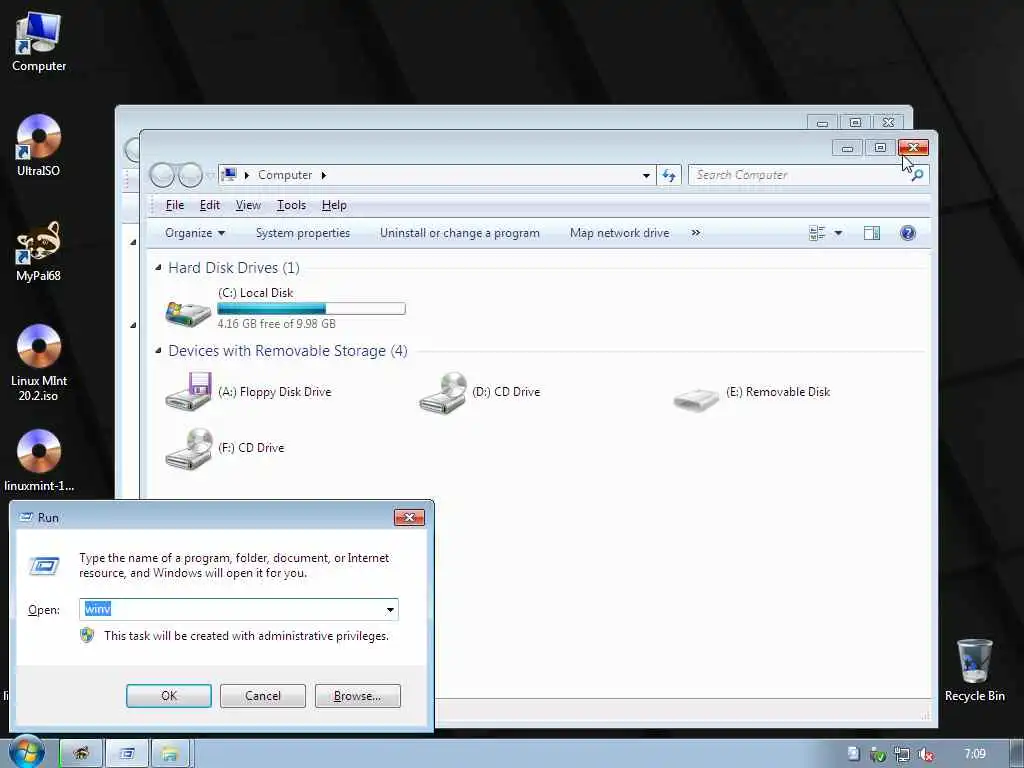1024x768 pixels.
Task: Click the search magnifier icon
Action: point(918,175)
